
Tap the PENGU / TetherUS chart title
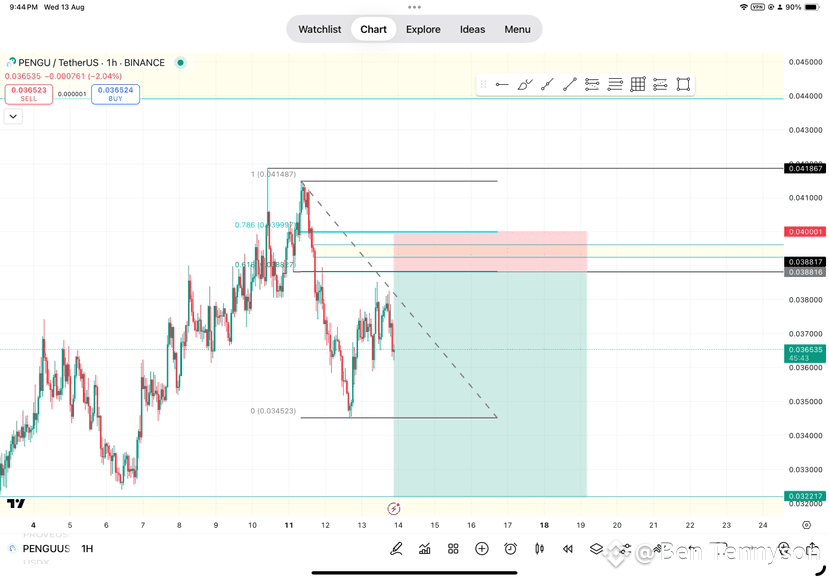[x=91, y=63]
